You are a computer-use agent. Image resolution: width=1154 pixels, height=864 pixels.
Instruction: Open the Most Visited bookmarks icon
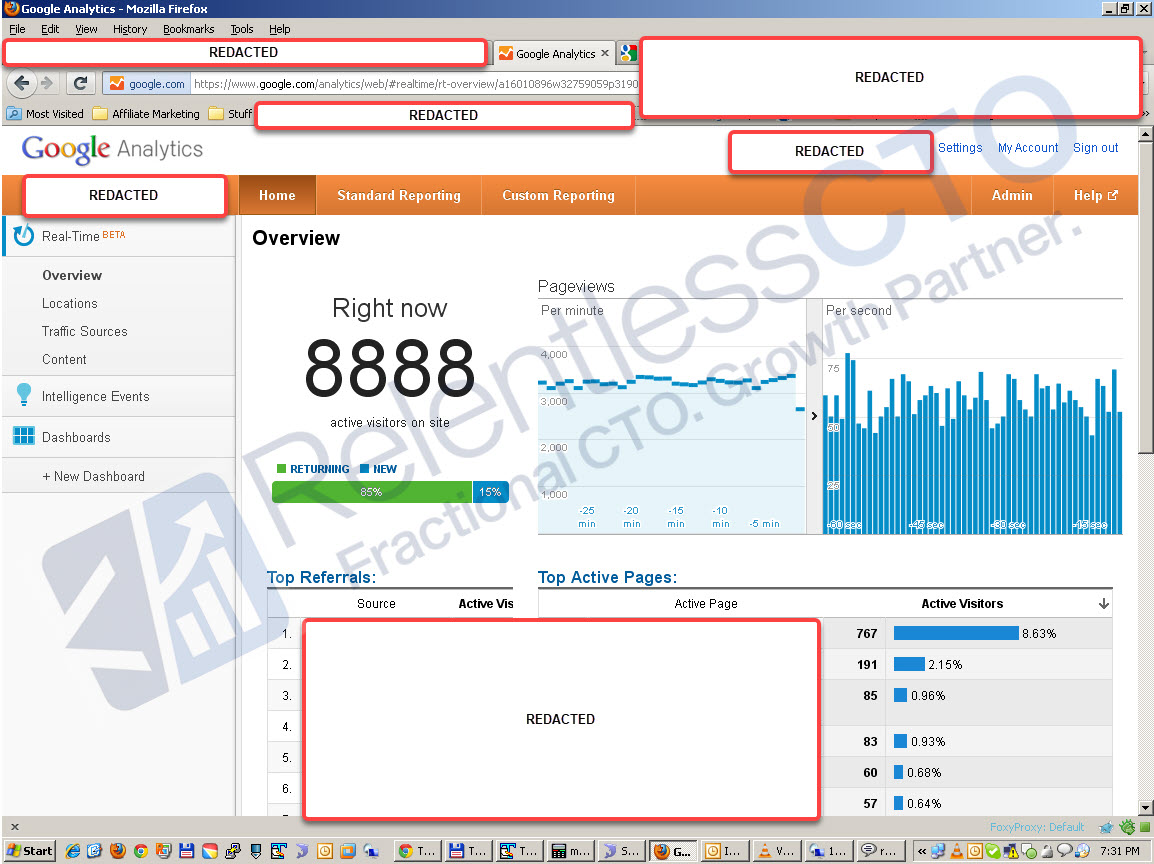point(13,114)
